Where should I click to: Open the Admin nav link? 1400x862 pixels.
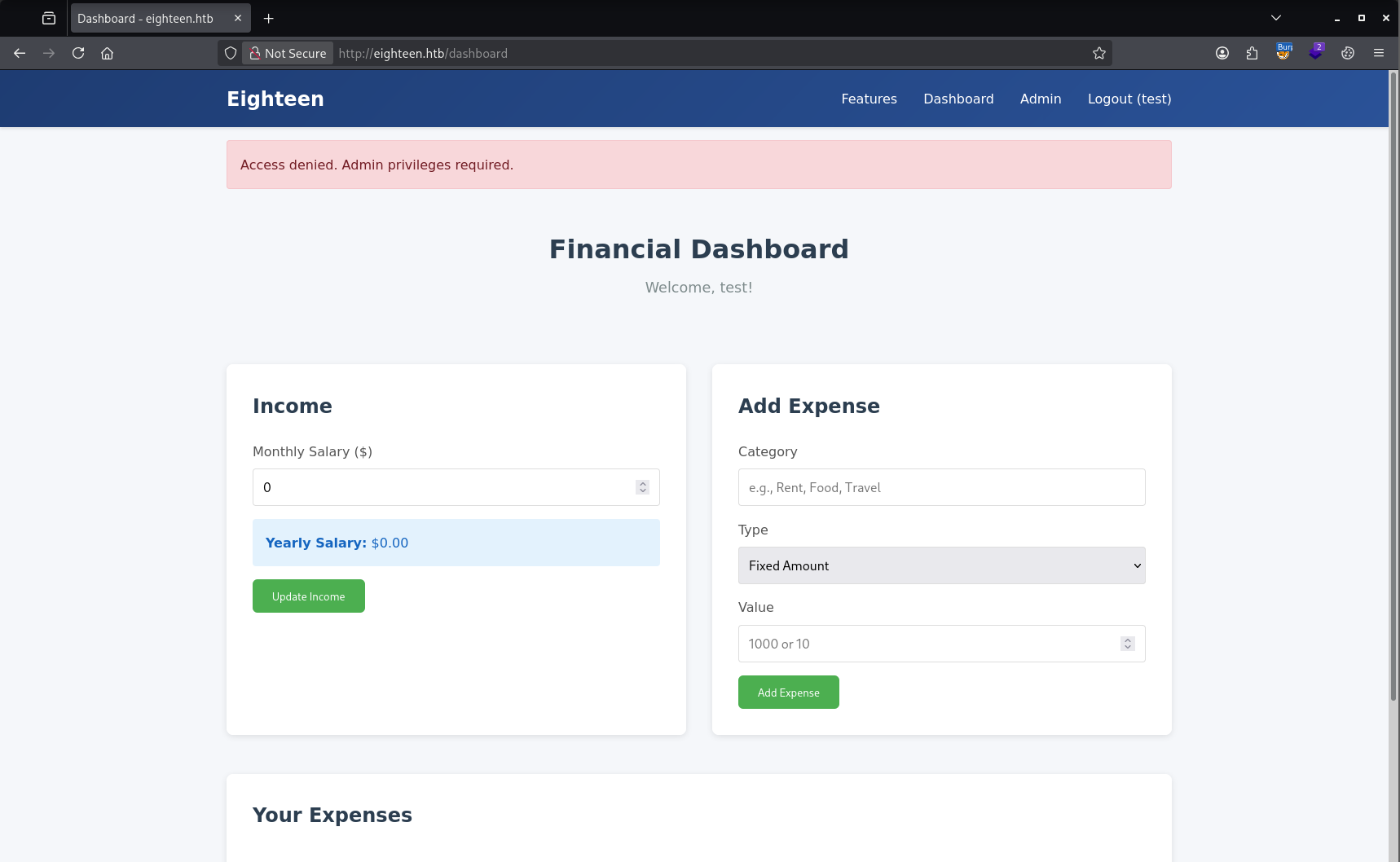(x=1041, y=99)
